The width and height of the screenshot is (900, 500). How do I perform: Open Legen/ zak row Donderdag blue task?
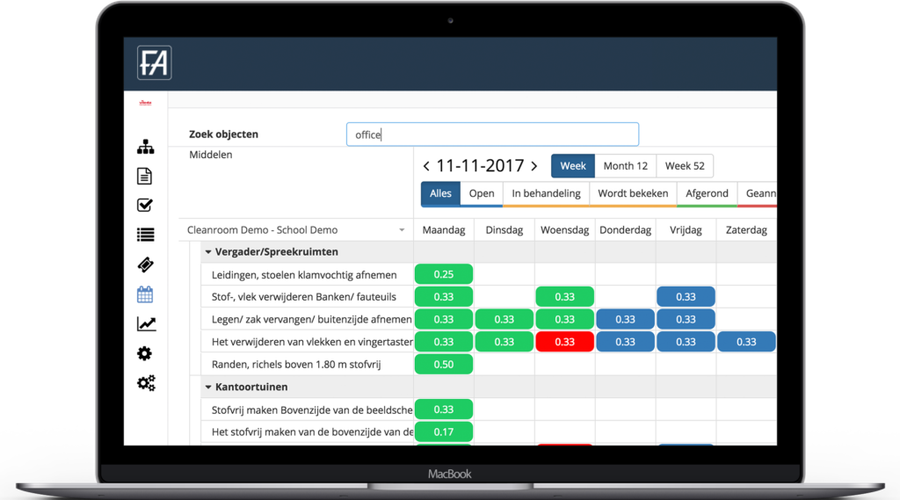[625, 319]
